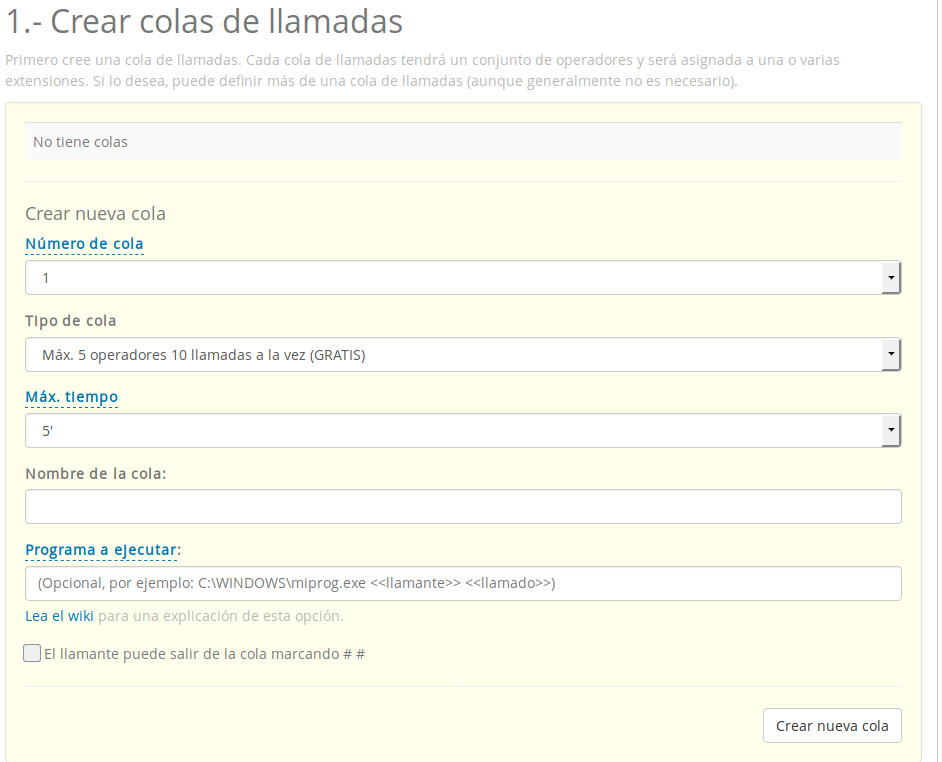Click dropdown arrow on Tipo de cola field
Viewport: 942px width, 762px height.
click(891, 354)
